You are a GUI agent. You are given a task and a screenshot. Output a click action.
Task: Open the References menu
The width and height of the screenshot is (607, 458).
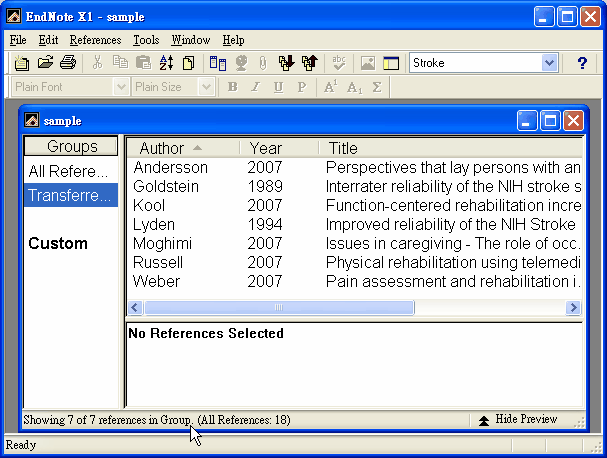pos(95,40)
